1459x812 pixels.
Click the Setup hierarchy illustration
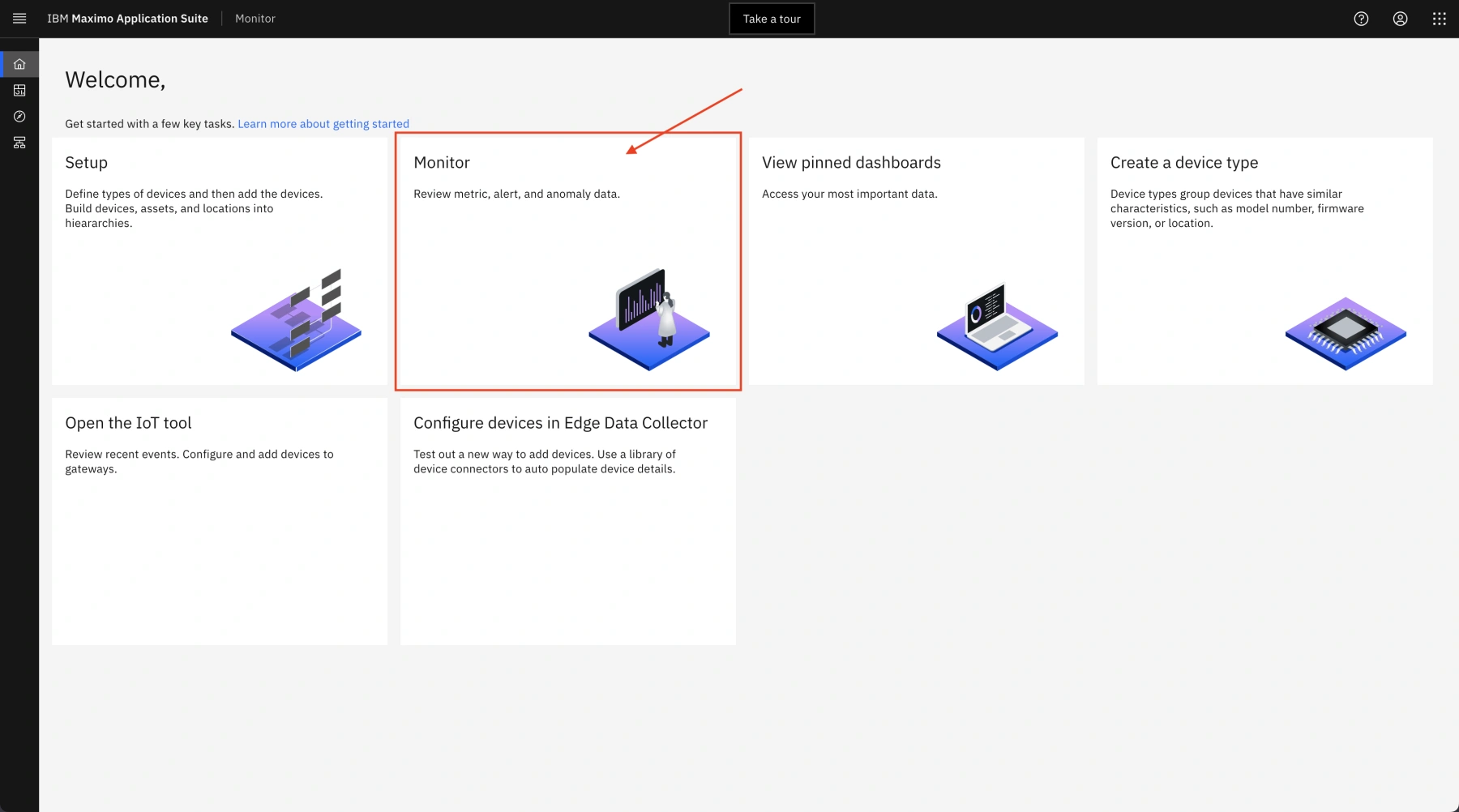coord(296,320)
